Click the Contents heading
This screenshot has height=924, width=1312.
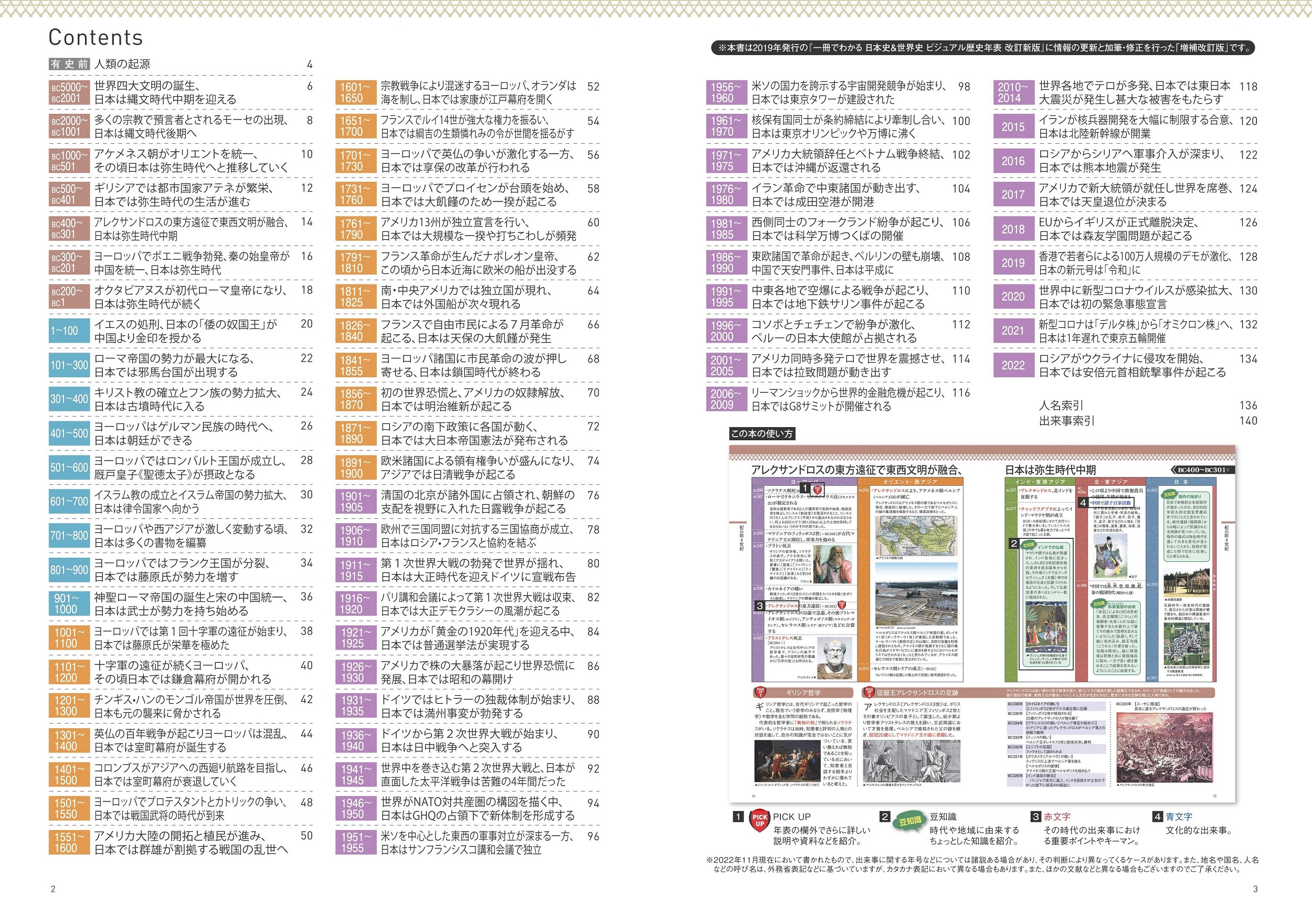click(96, 37)
